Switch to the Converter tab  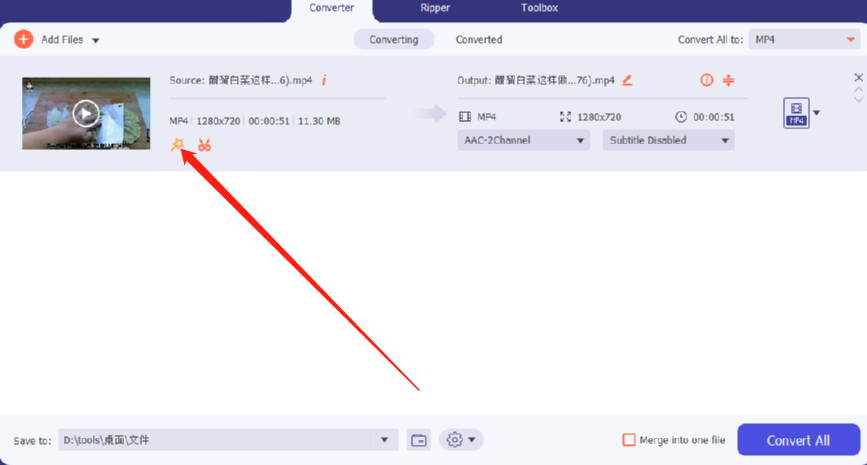(x=332, y=8)
